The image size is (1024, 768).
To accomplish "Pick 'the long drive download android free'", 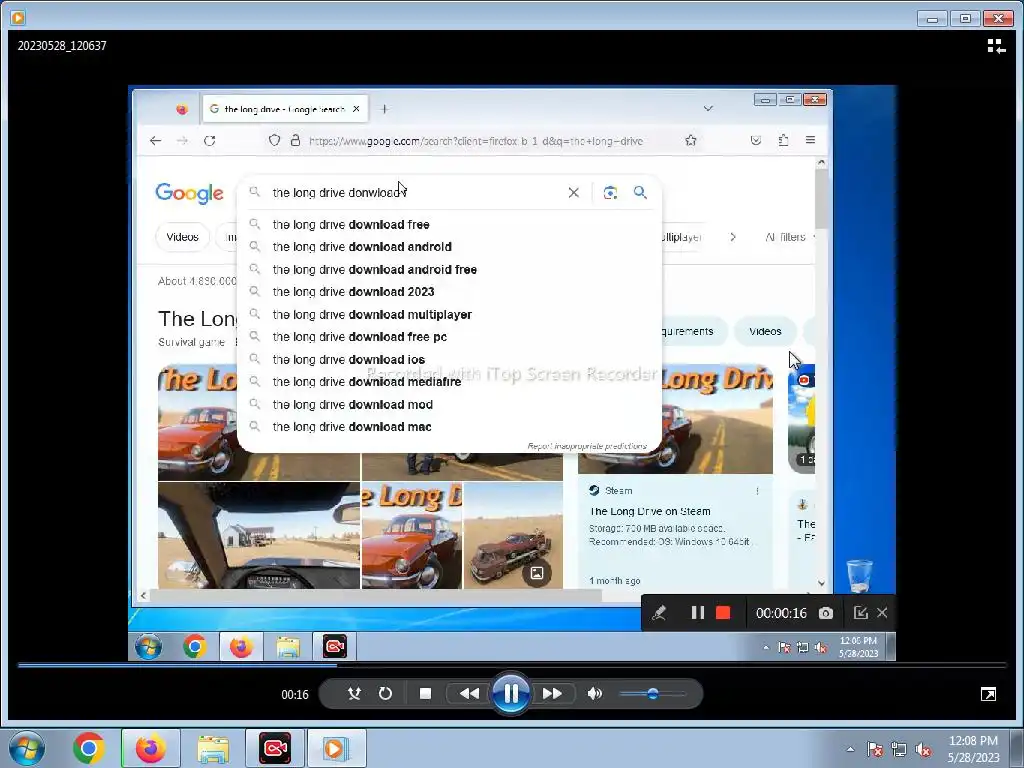I will [x=449, y=270].
